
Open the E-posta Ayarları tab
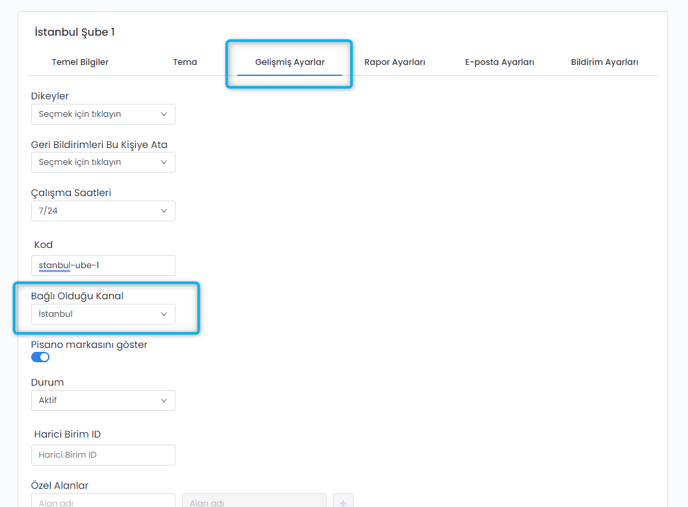[499, 62]
